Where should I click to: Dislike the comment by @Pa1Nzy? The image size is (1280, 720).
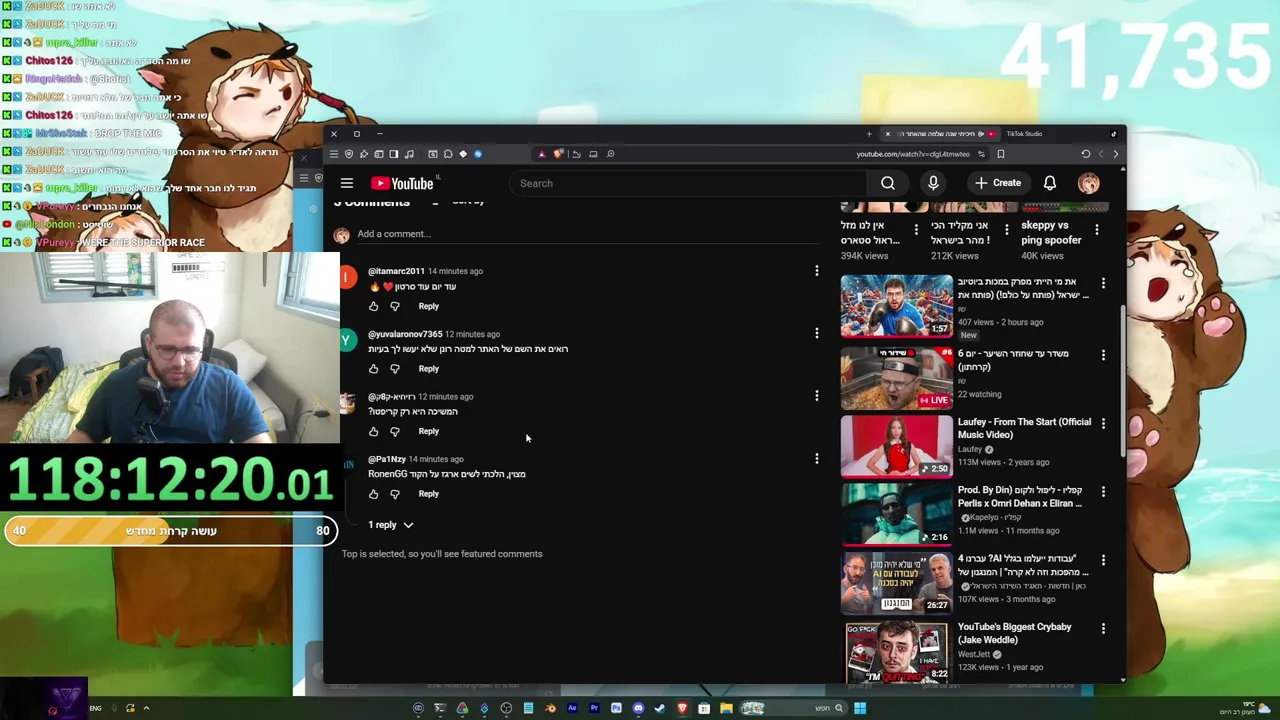pyautogui.click(x=395, y=494)
